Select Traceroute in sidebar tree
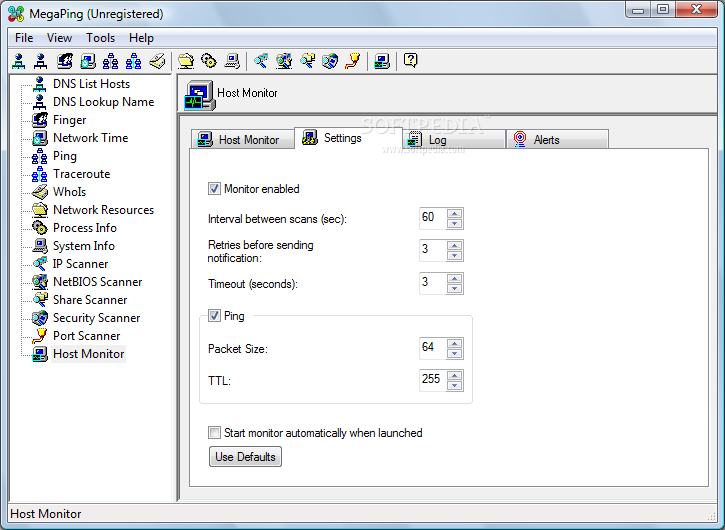Screen dimensions: 725x530 [81, 174]
